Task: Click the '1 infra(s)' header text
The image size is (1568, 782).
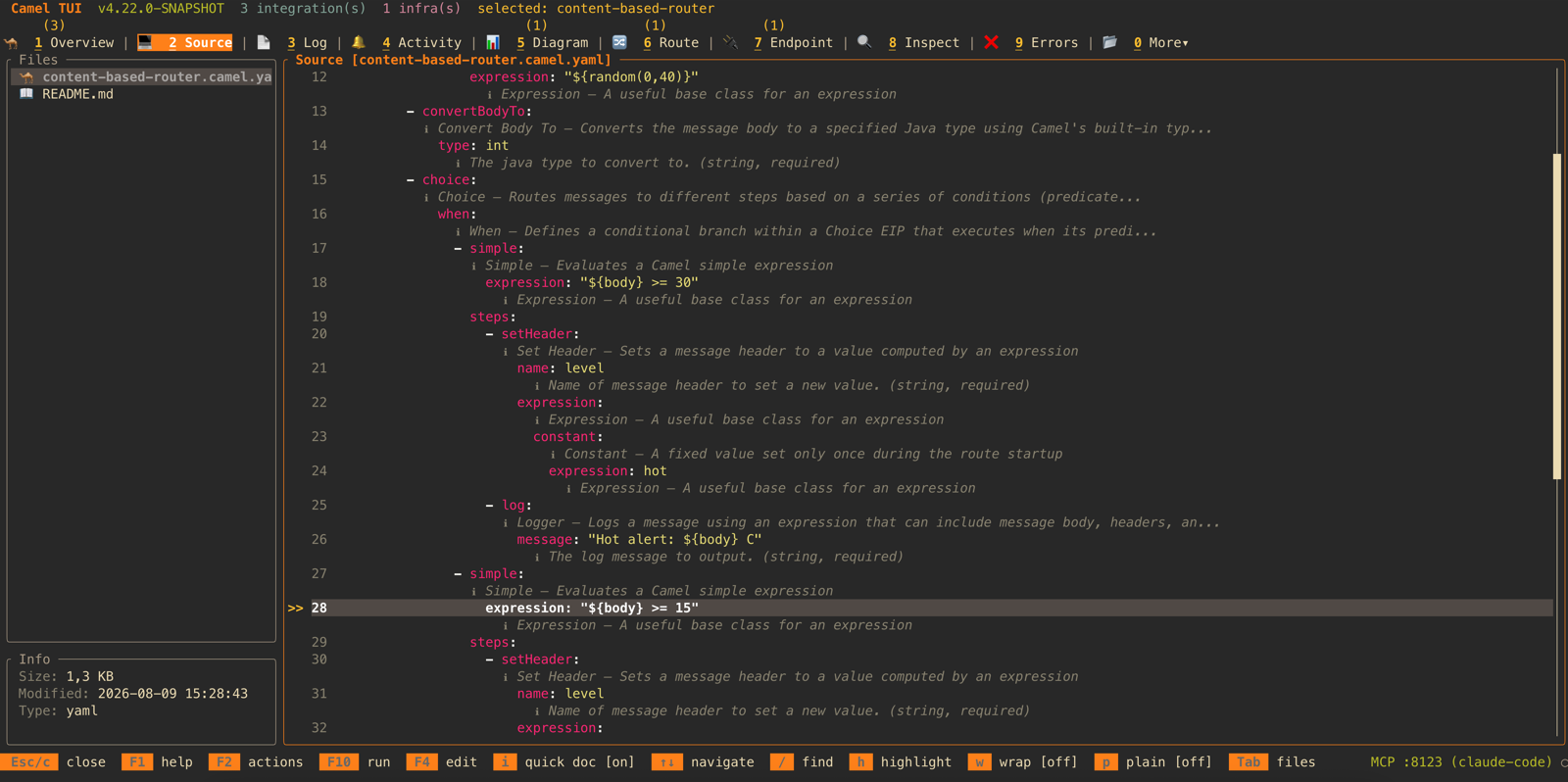Action: (x=421, y=9)
